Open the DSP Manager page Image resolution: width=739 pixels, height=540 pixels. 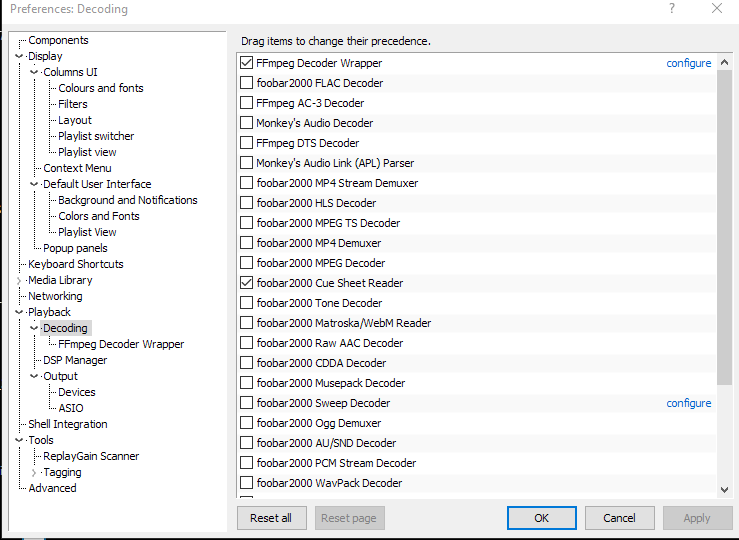click(75, 360)
